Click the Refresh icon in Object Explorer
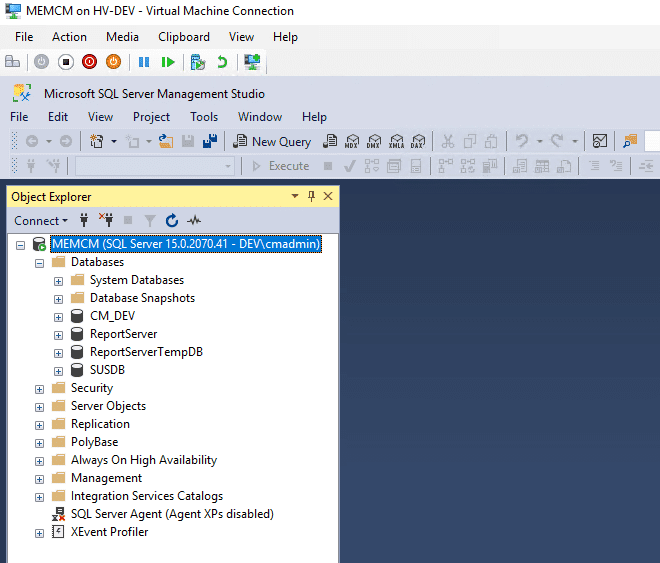This screenshot has width=660, height=563. click(x=172, y=220)
